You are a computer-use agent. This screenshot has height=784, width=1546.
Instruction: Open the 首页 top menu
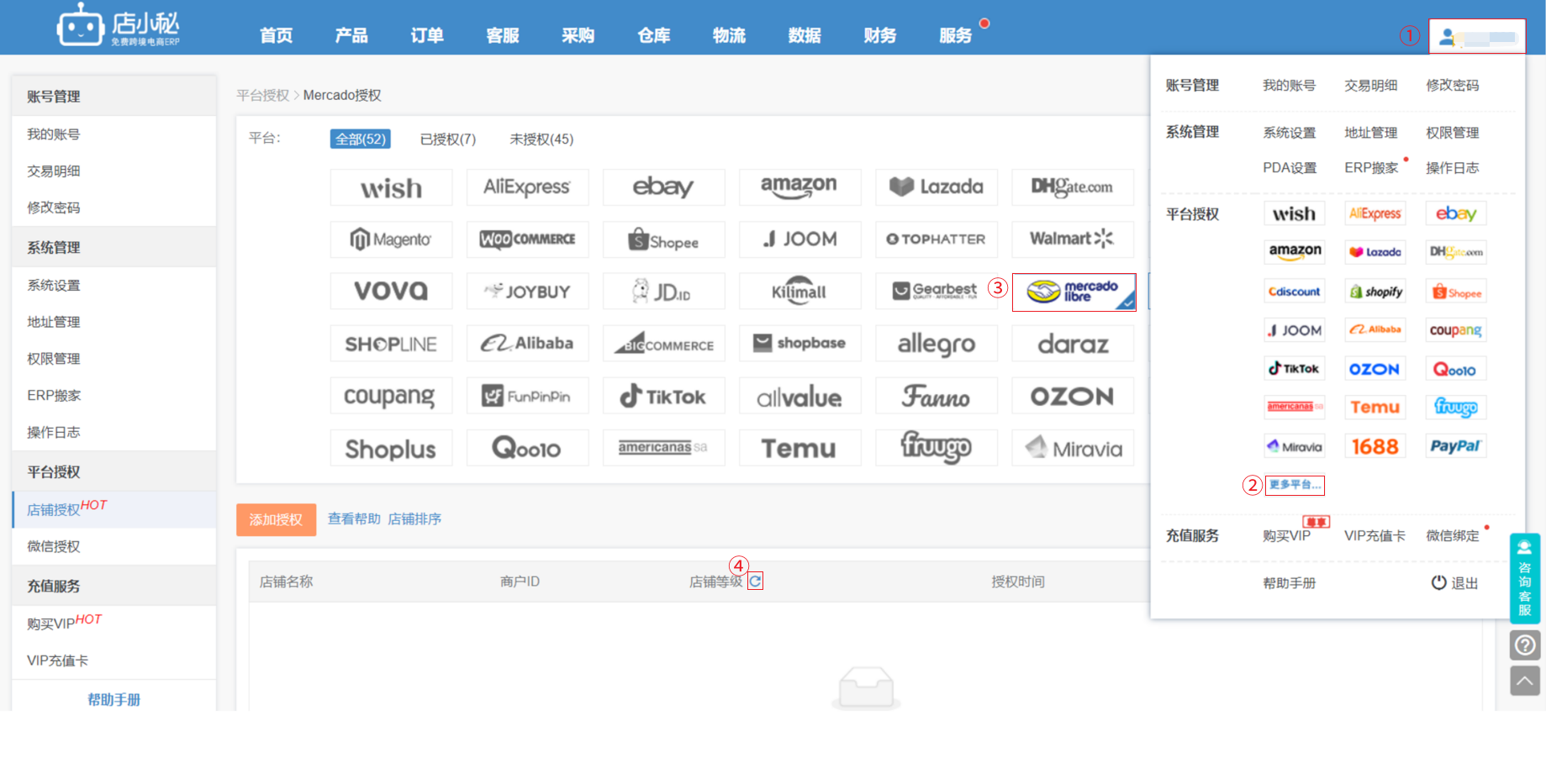coord(276,35)
